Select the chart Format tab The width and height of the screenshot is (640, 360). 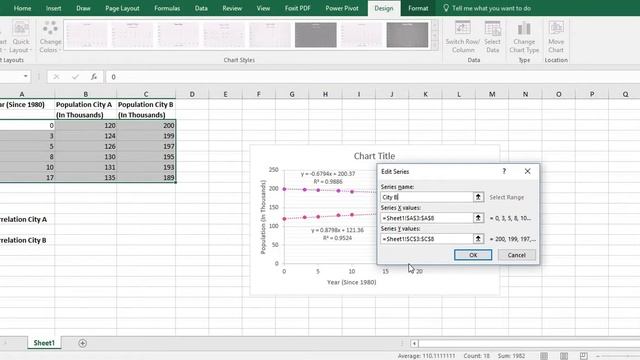(418, 8)
